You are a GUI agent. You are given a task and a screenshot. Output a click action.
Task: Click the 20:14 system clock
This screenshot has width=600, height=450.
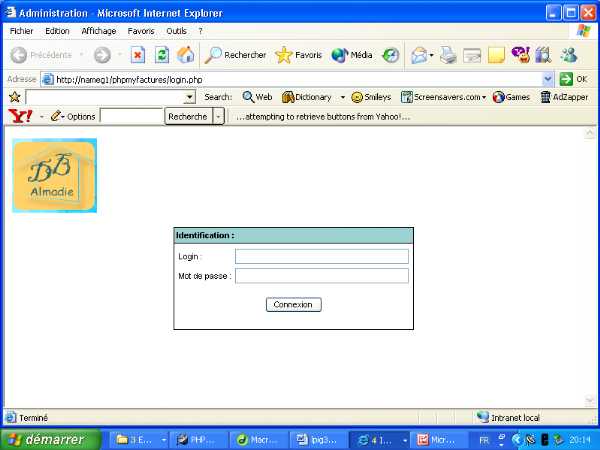pyautogui.click(x=580, y=440)
